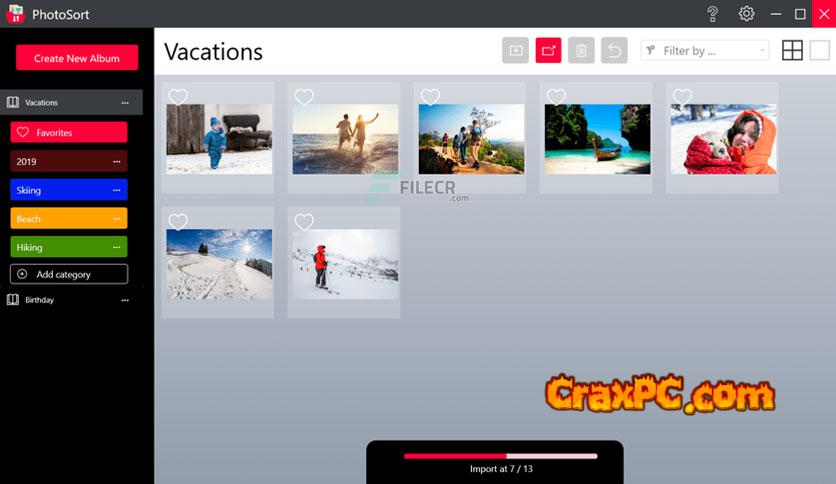Image resolution: width=836 pixels, height=484 pixels.
Task: Open the Hiking category options dots
Action: click(x=117, y=247)
